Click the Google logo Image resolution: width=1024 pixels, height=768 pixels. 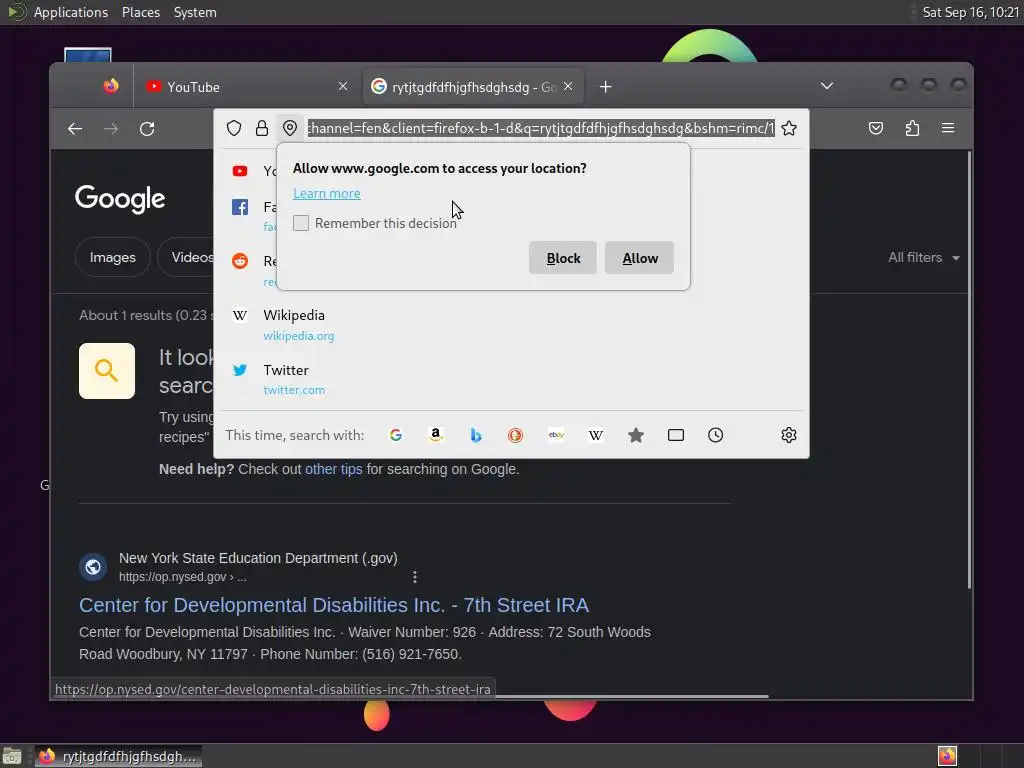coord(120,199)
